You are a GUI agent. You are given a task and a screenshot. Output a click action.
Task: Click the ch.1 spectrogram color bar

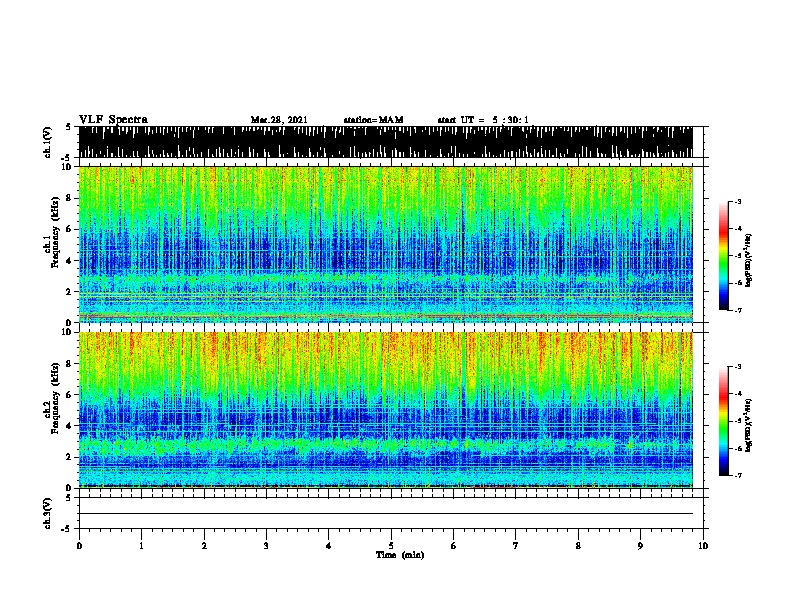pyautogui.click(x=723, y=256)
